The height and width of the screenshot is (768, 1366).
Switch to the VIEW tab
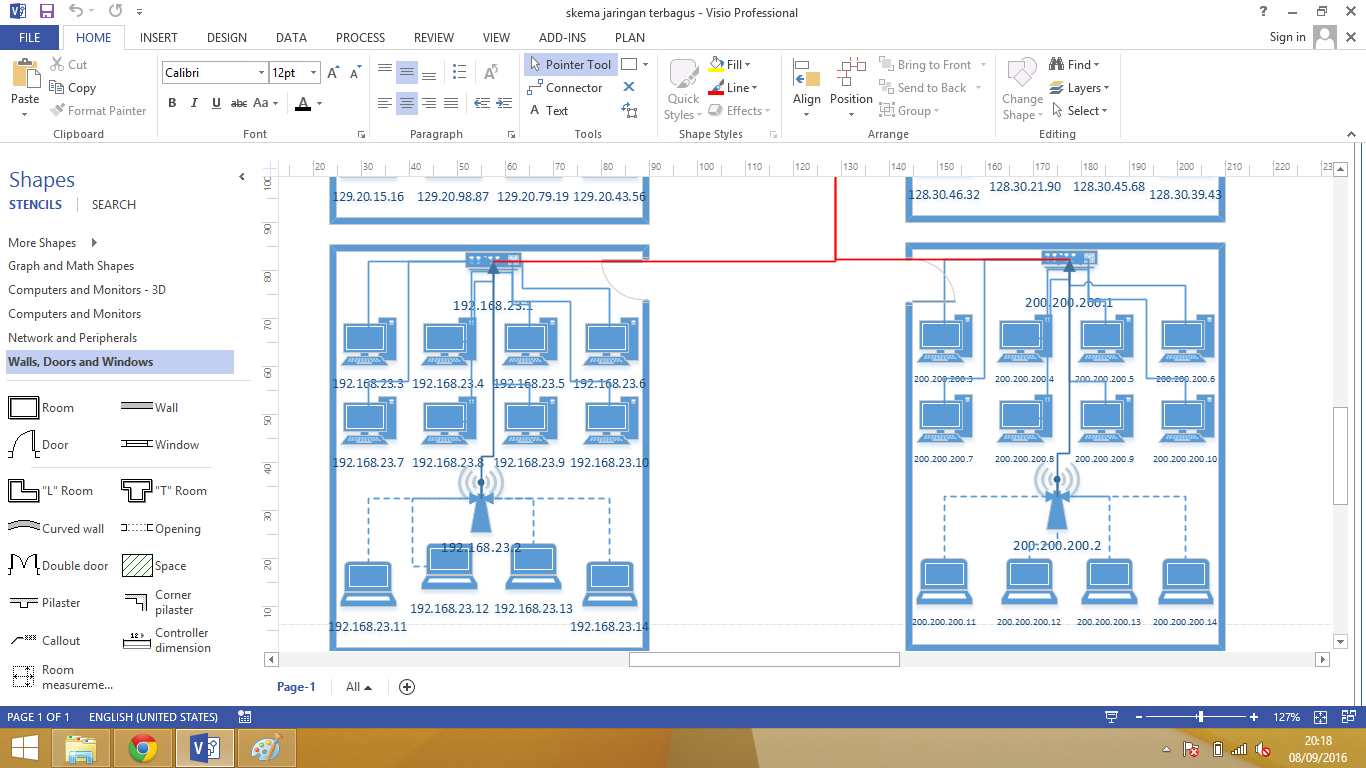(496, 38)
